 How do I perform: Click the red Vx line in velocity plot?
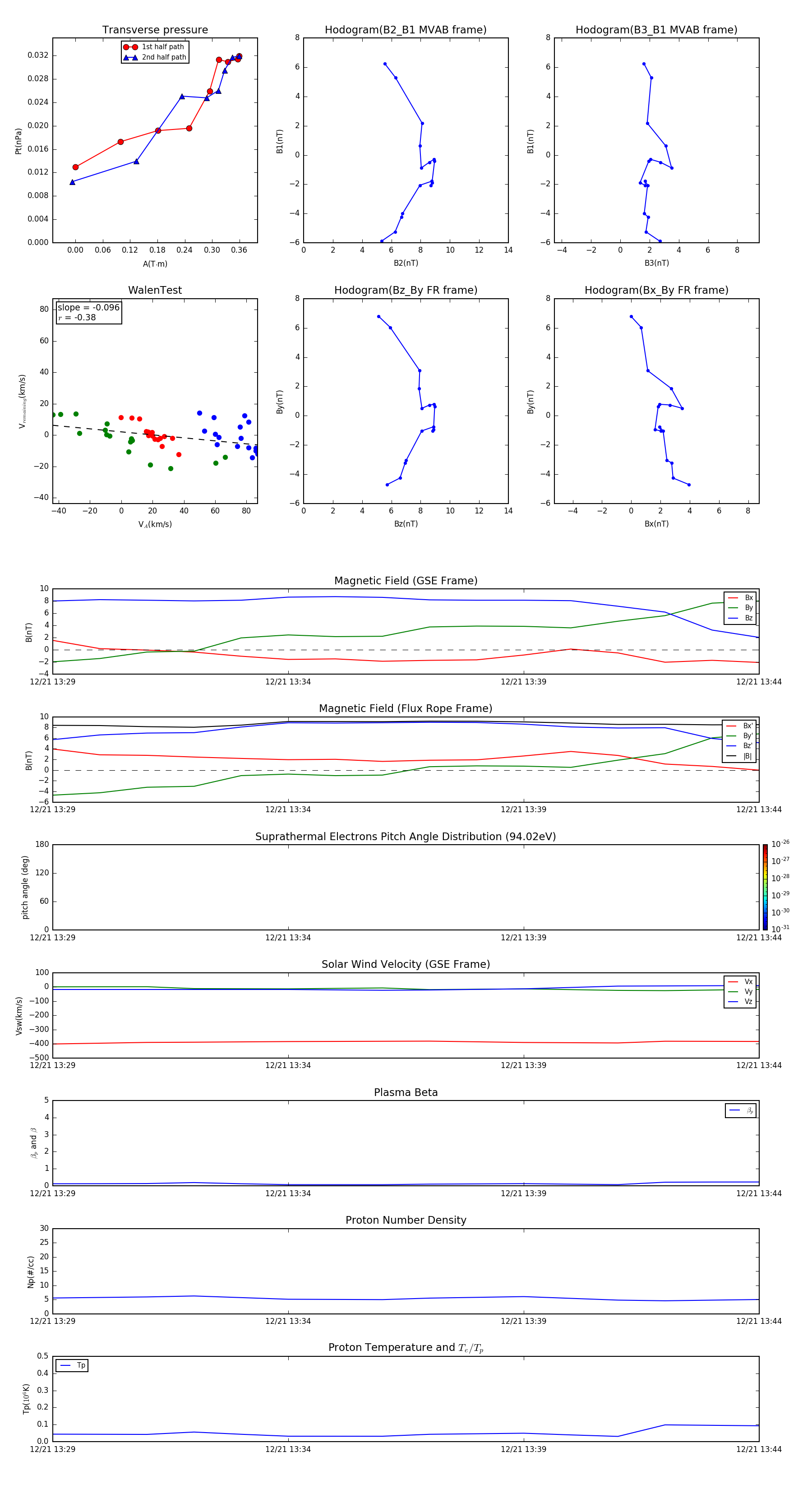pyautogui.click(x=406, y=1042)
